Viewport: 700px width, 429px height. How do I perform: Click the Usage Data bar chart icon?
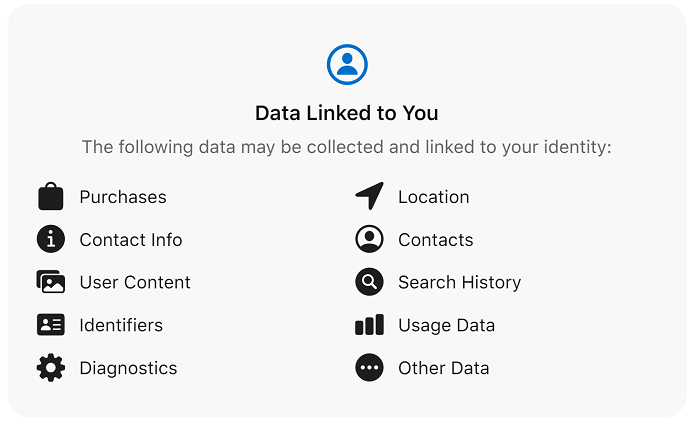click(x=369, y=325)
